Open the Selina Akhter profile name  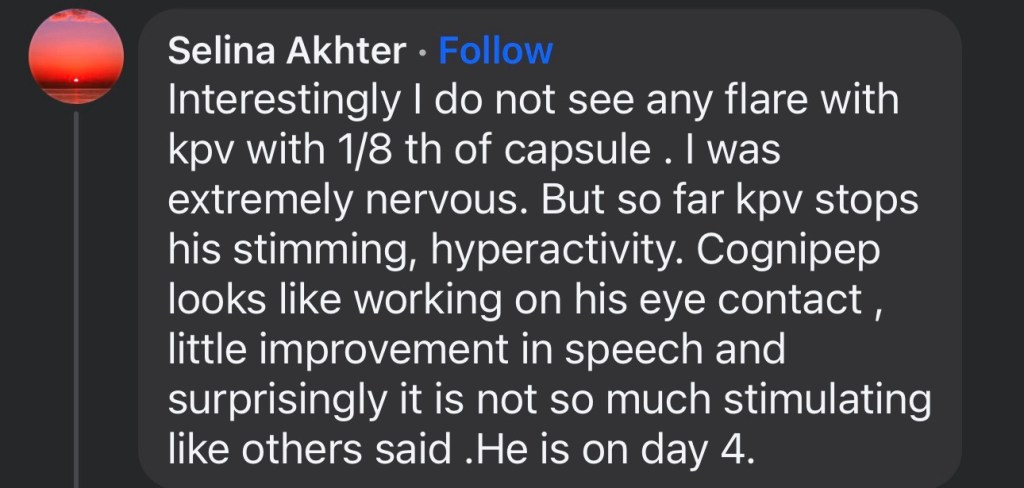[x=291, y=51]
